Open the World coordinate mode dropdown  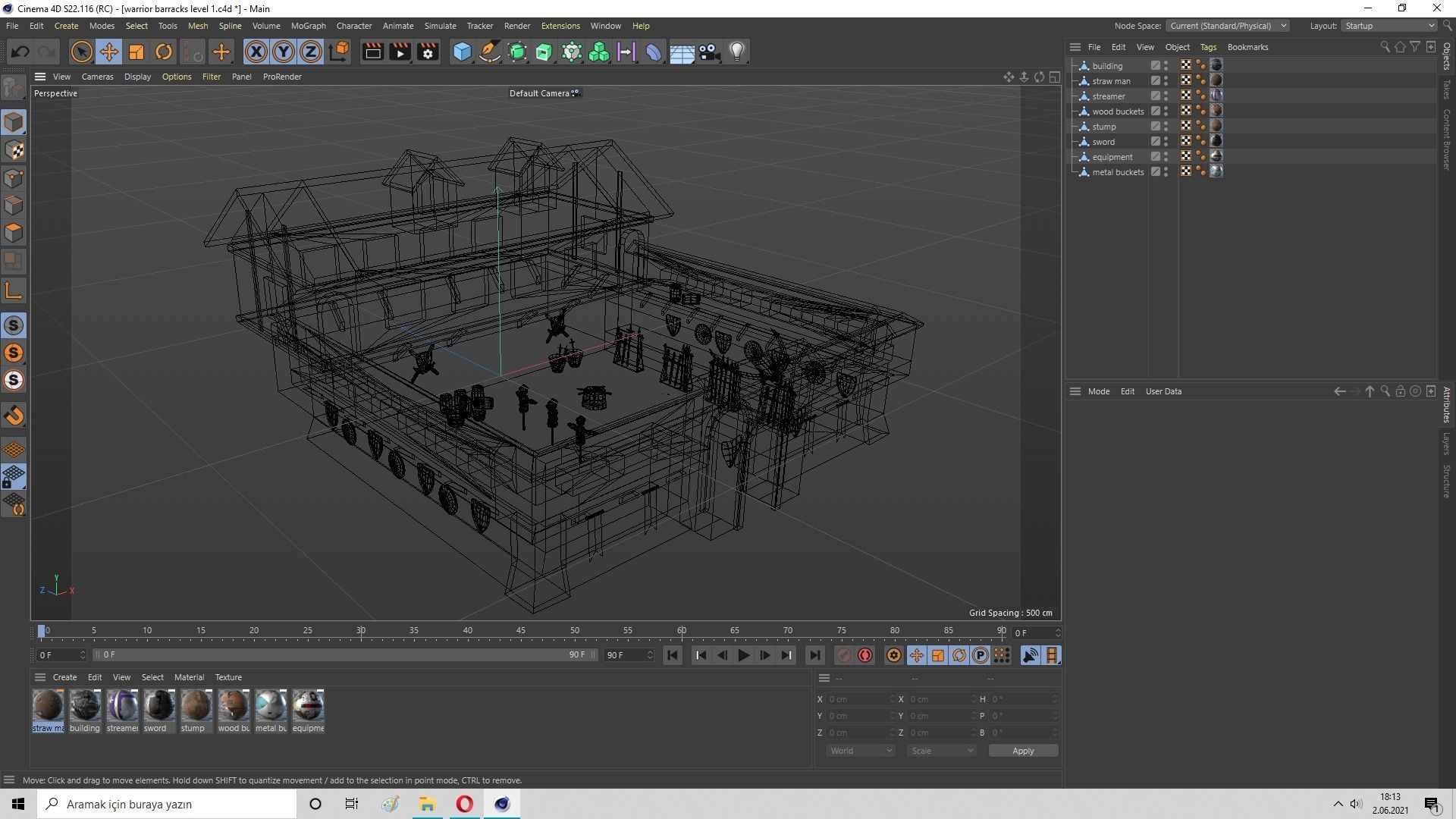pos(860,751)
